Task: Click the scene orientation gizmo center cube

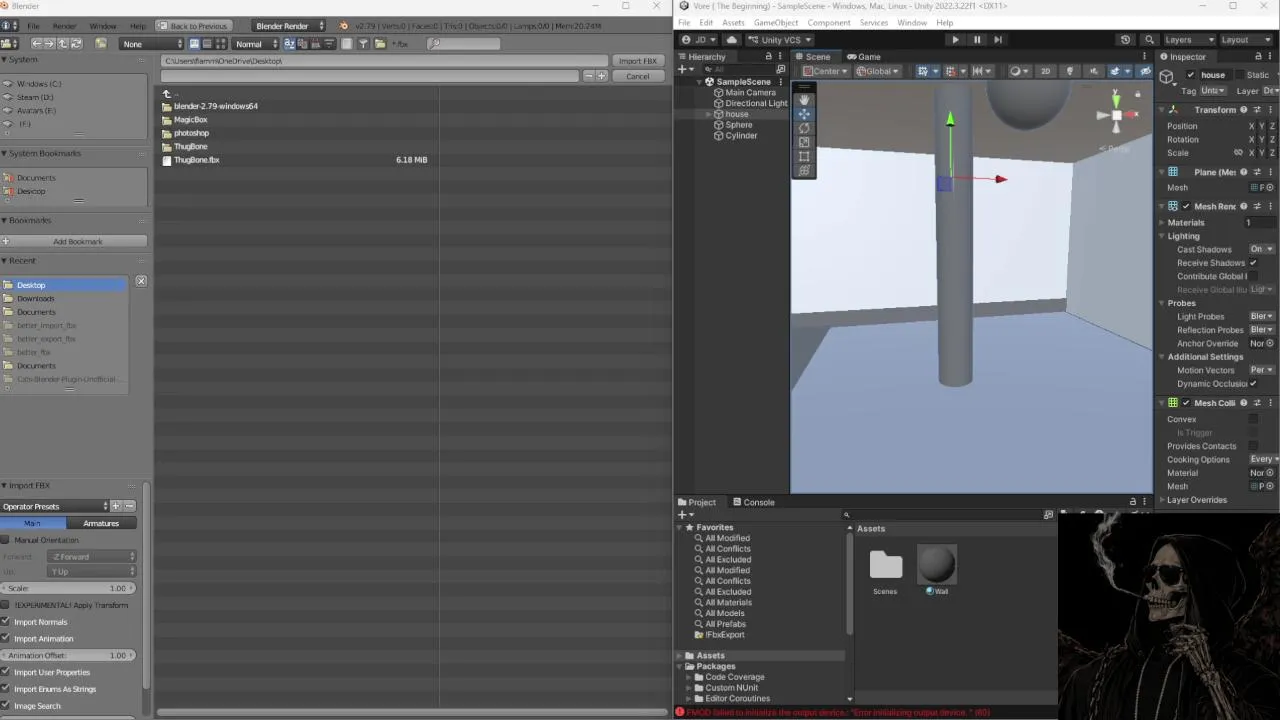Action: [1116, 115]
